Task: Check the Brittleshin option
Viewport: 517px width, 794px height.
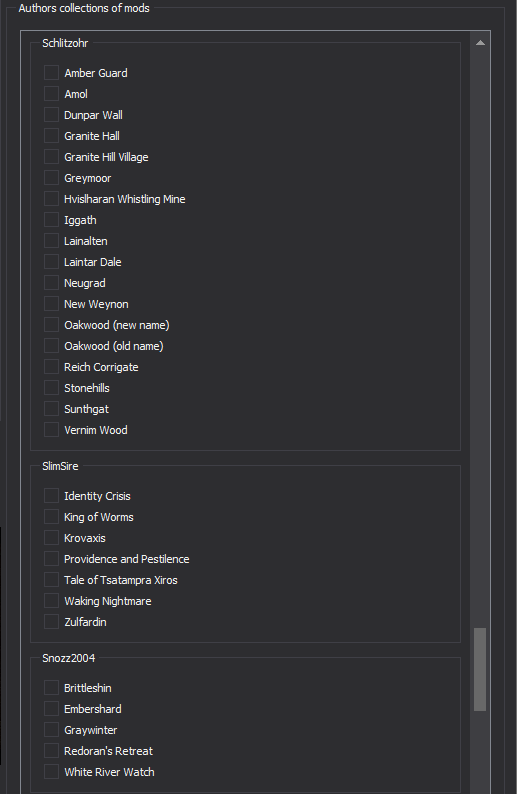Action: [51, 688]
